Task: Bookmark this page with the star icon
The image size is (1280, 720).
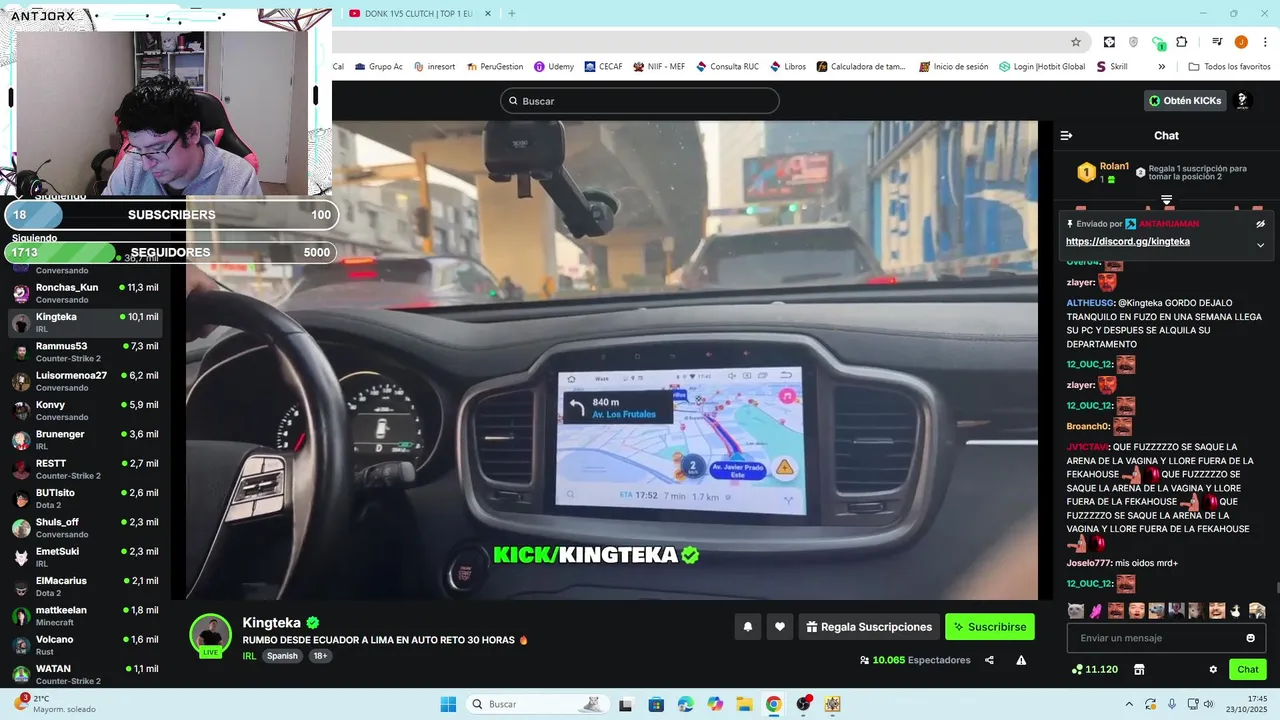Action: pos(1076,42)
